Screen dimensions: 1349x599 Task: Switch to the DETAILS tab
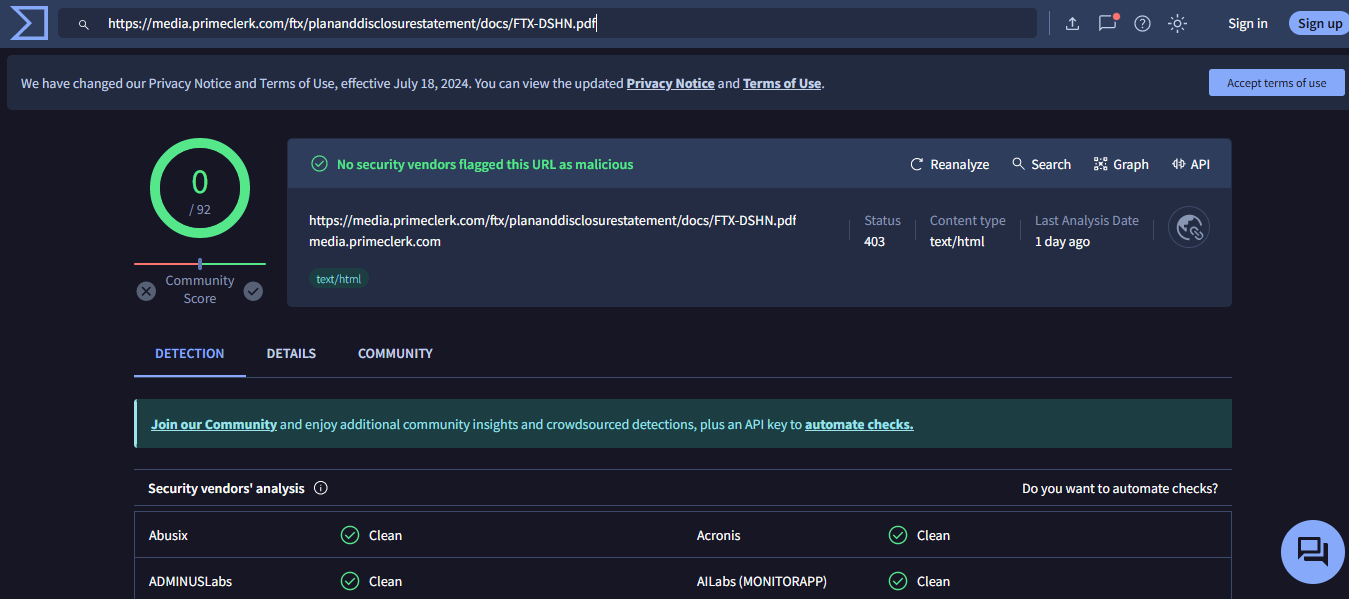[291, 353]
